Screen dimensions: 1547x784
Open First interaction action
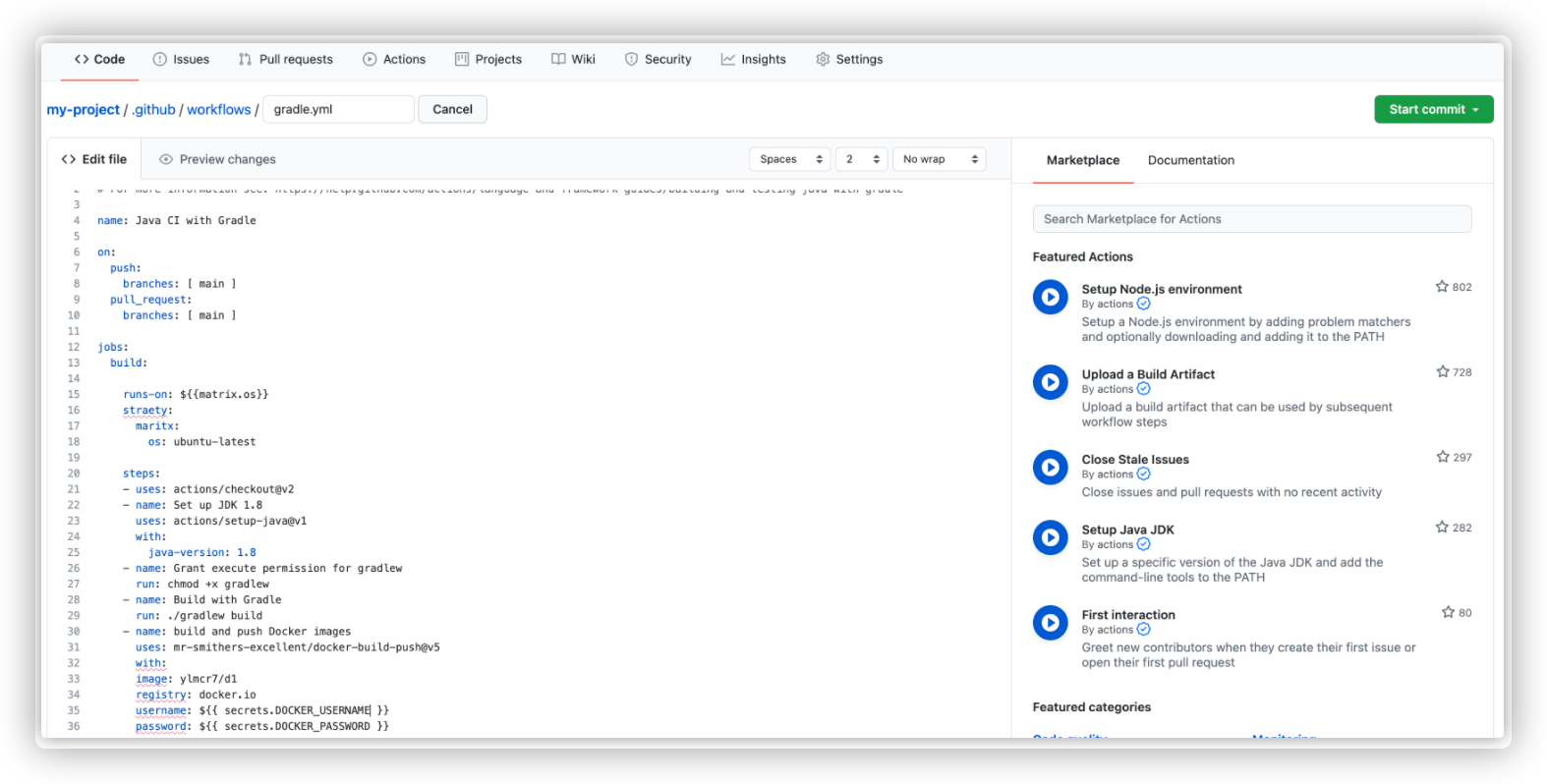pyautogui.click(x=1128, y=615)
